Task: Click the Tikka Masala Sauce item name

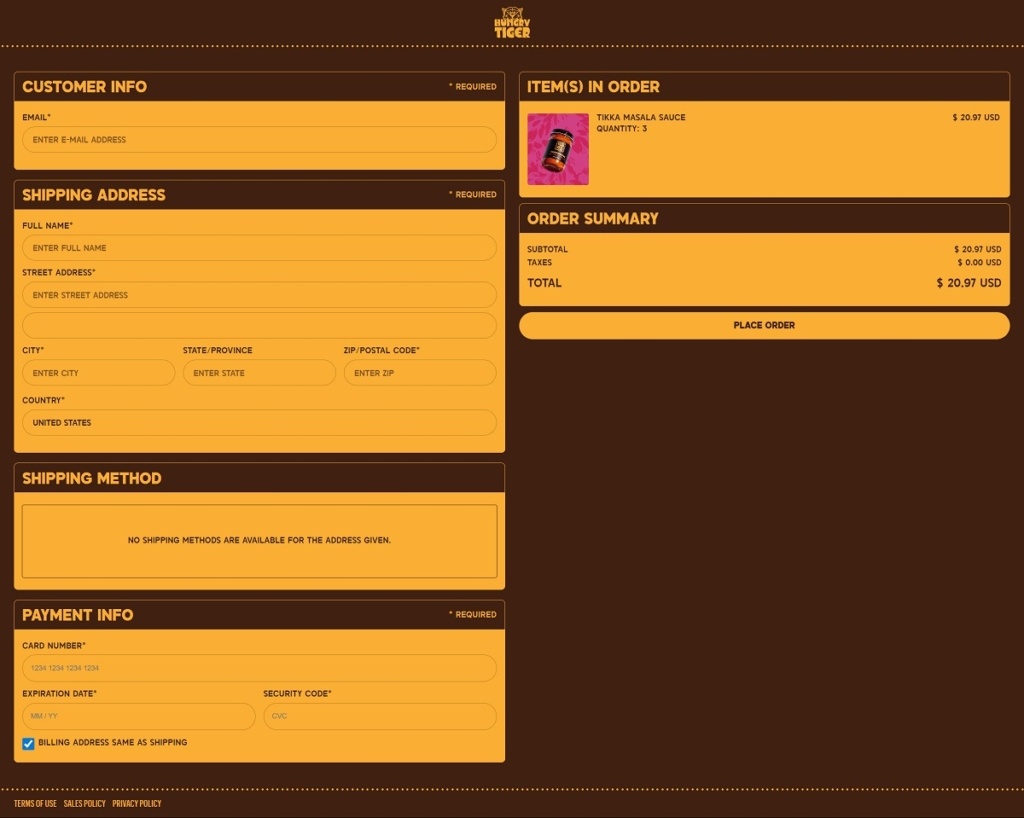Action: 641,118
